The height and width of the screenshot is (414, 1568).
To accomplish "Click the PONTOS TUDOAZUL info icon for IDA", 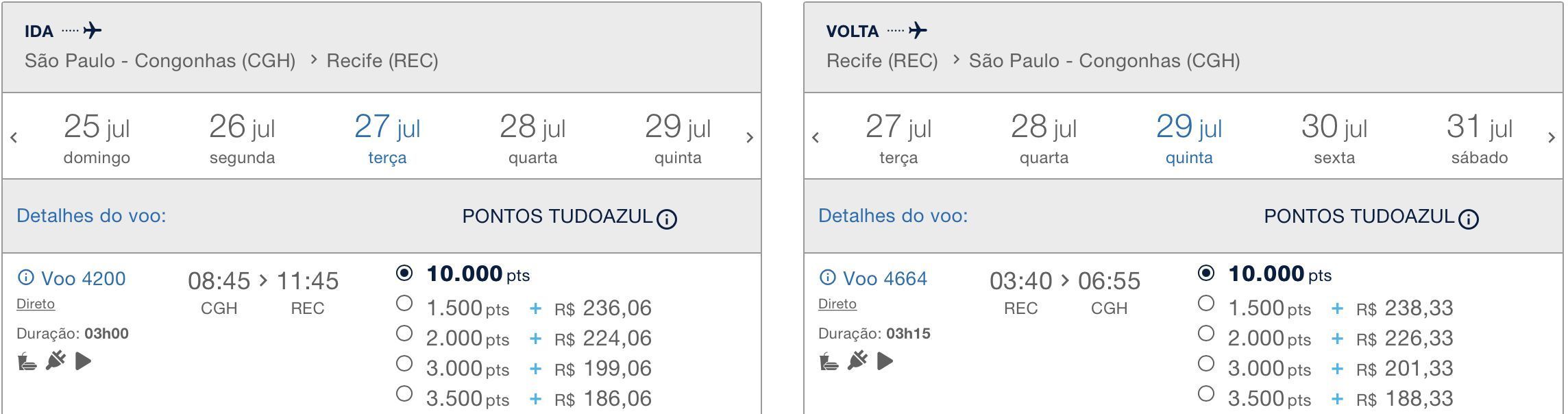I will 666,219.
